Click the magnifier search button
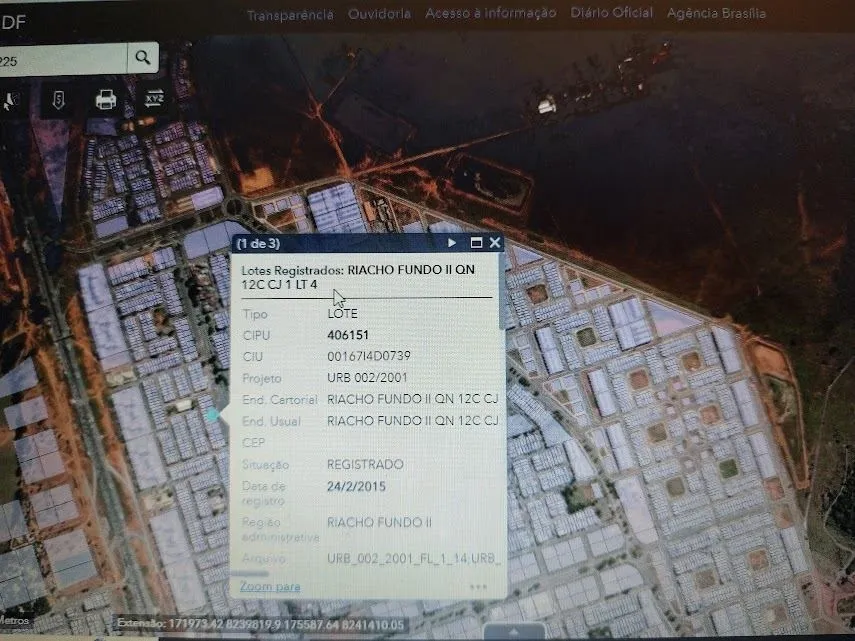 [x=143, y=57]
